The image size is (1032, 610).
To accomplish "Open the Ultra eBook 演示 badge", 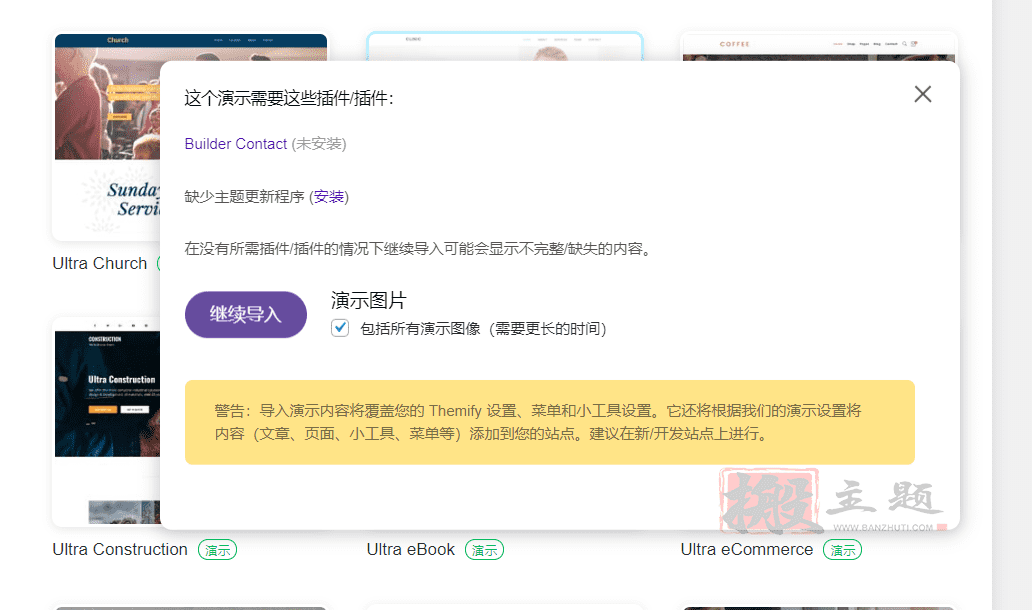I will (484, 549).
